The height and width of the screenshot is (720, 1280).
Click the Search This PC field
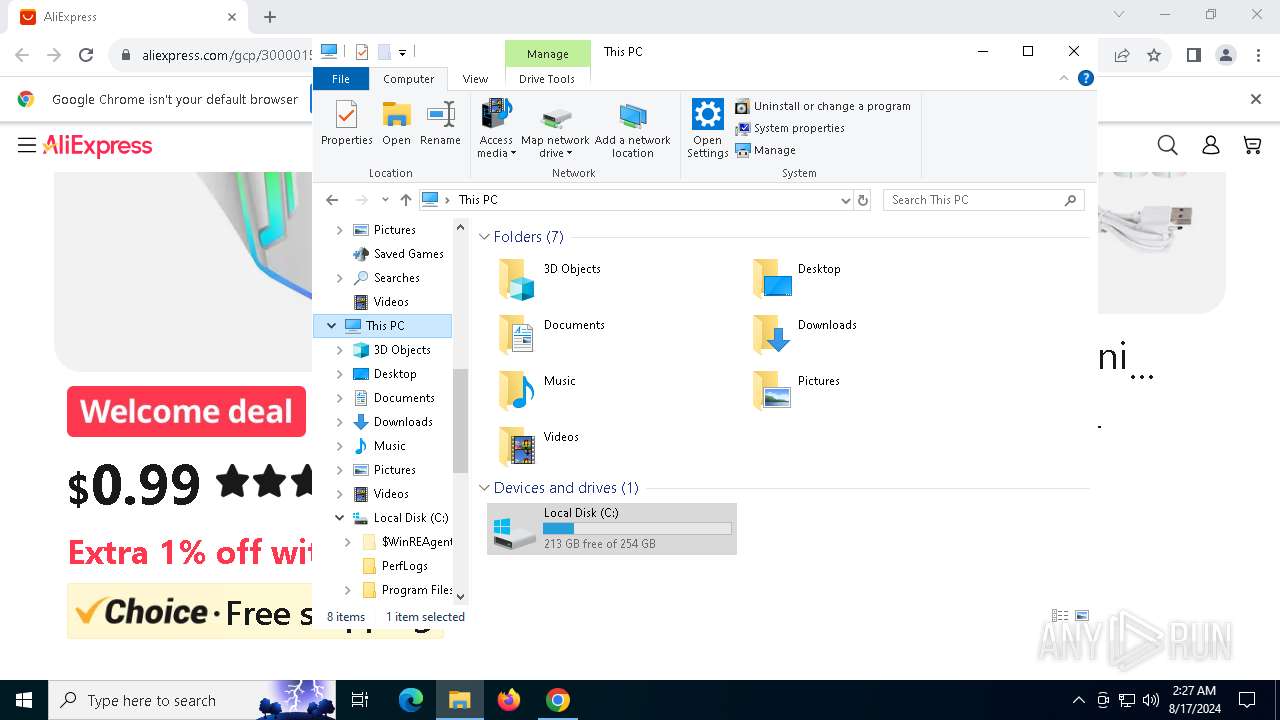(984, 200)
